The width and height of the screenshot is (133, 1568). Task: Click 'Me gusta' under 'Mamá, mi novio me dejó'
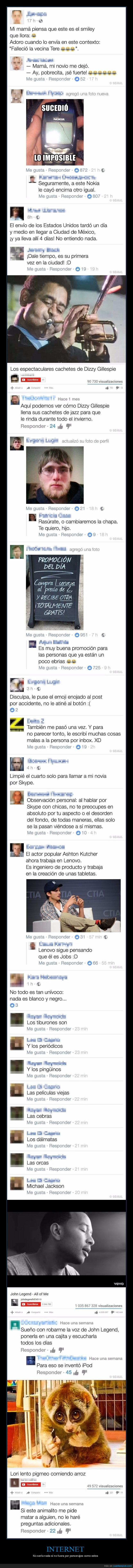coord(35,79)
